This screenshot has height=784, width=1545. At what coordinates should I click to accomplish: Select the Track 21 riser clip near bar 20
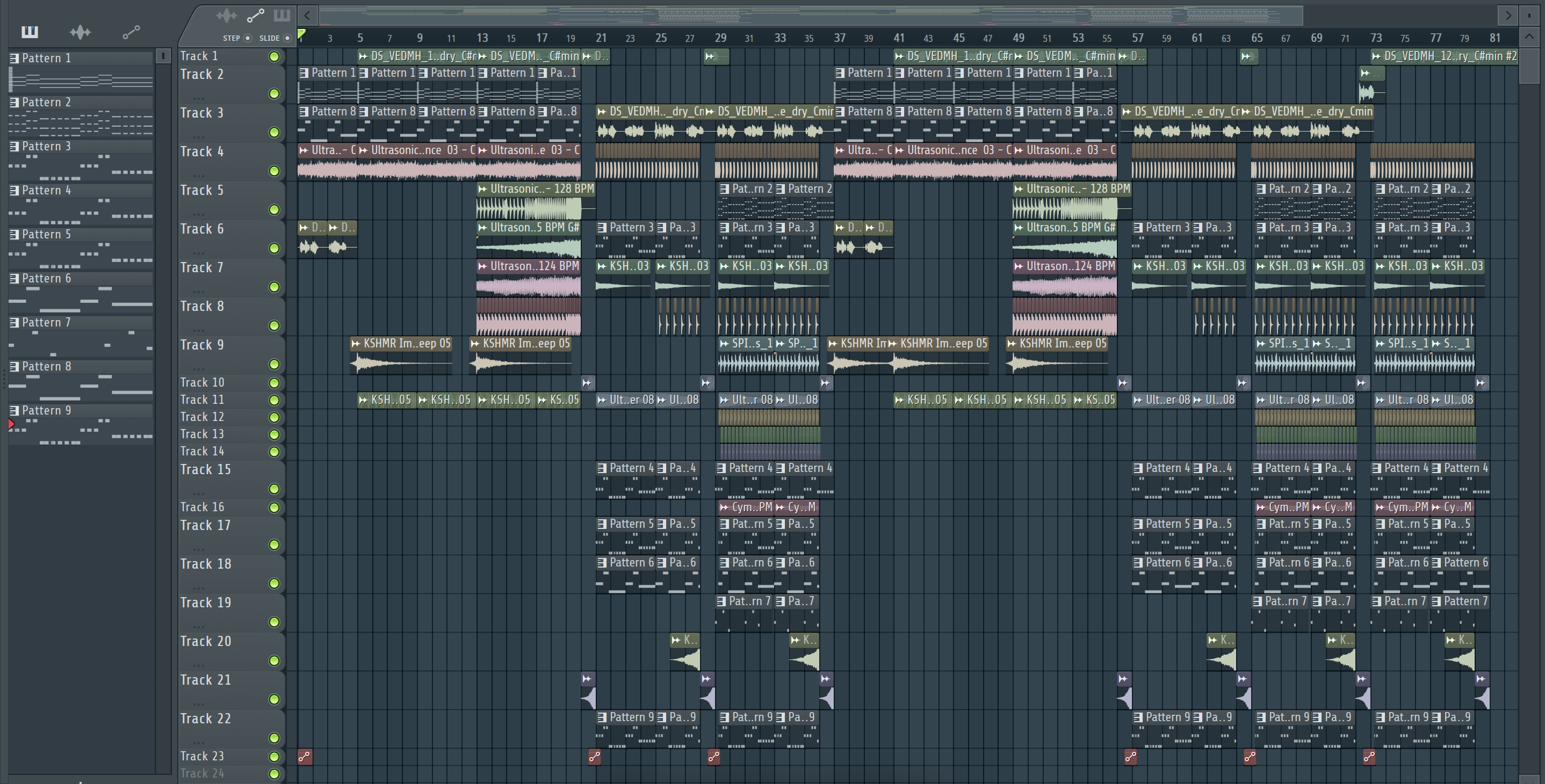click(x=588, y=690)
